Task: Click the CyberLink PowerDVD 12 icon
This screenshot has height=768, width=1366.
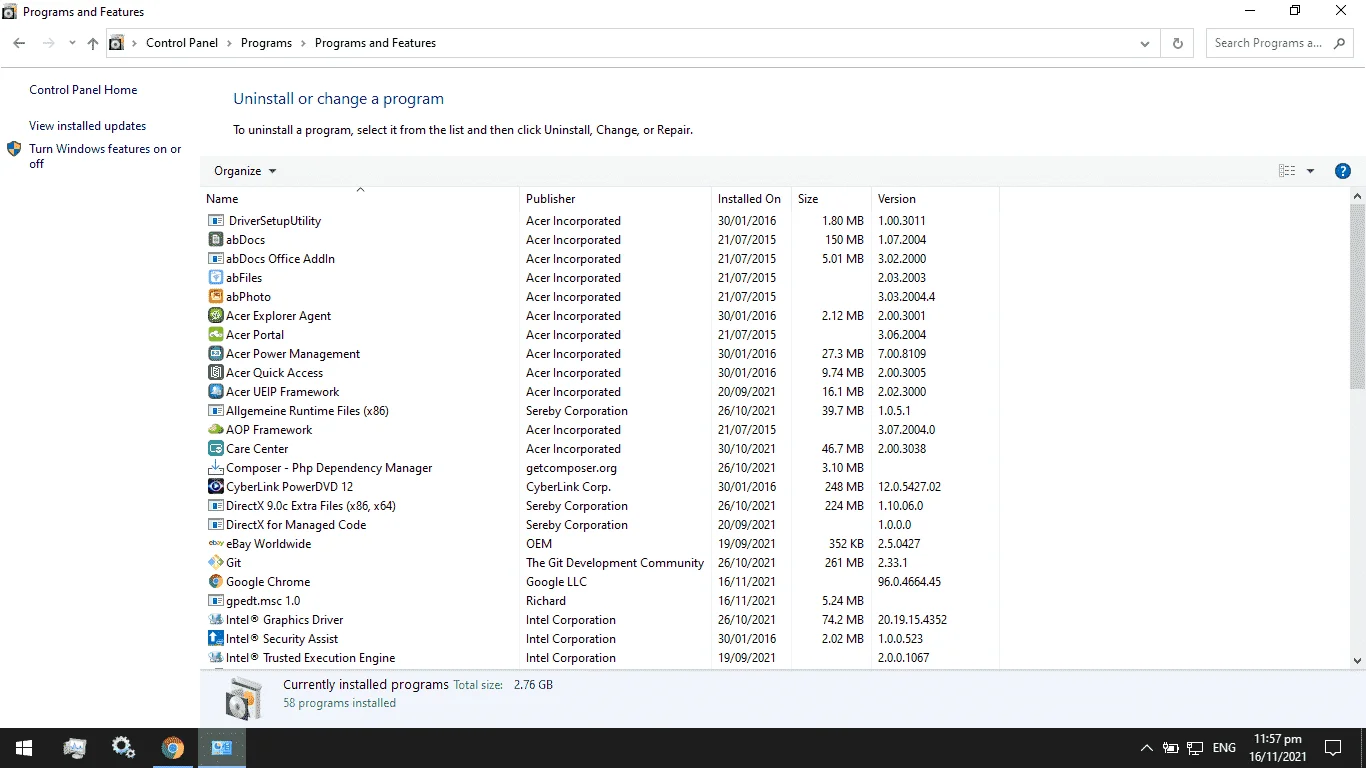Action: pyautogui.click(x=215, y=487)
